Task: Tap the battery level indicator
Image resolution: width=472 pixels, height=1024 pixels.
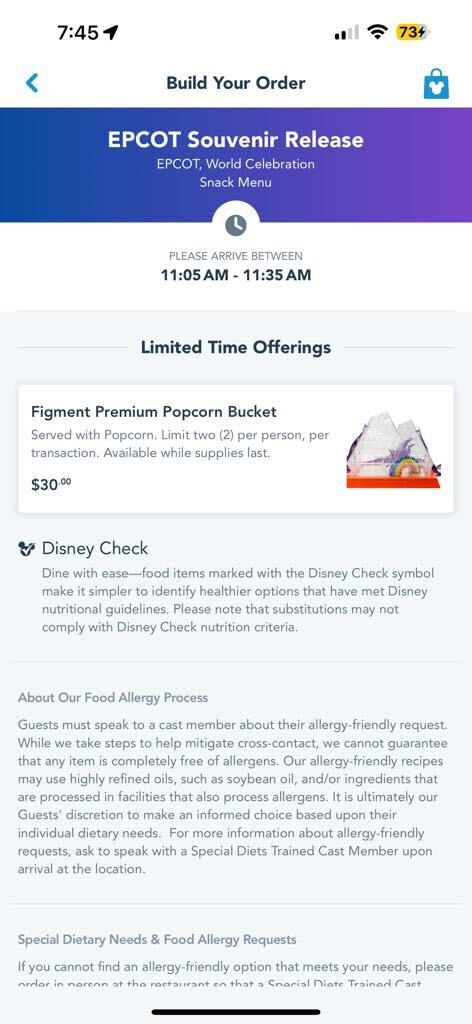Action: pyautogui.click(x=413, y=31)
